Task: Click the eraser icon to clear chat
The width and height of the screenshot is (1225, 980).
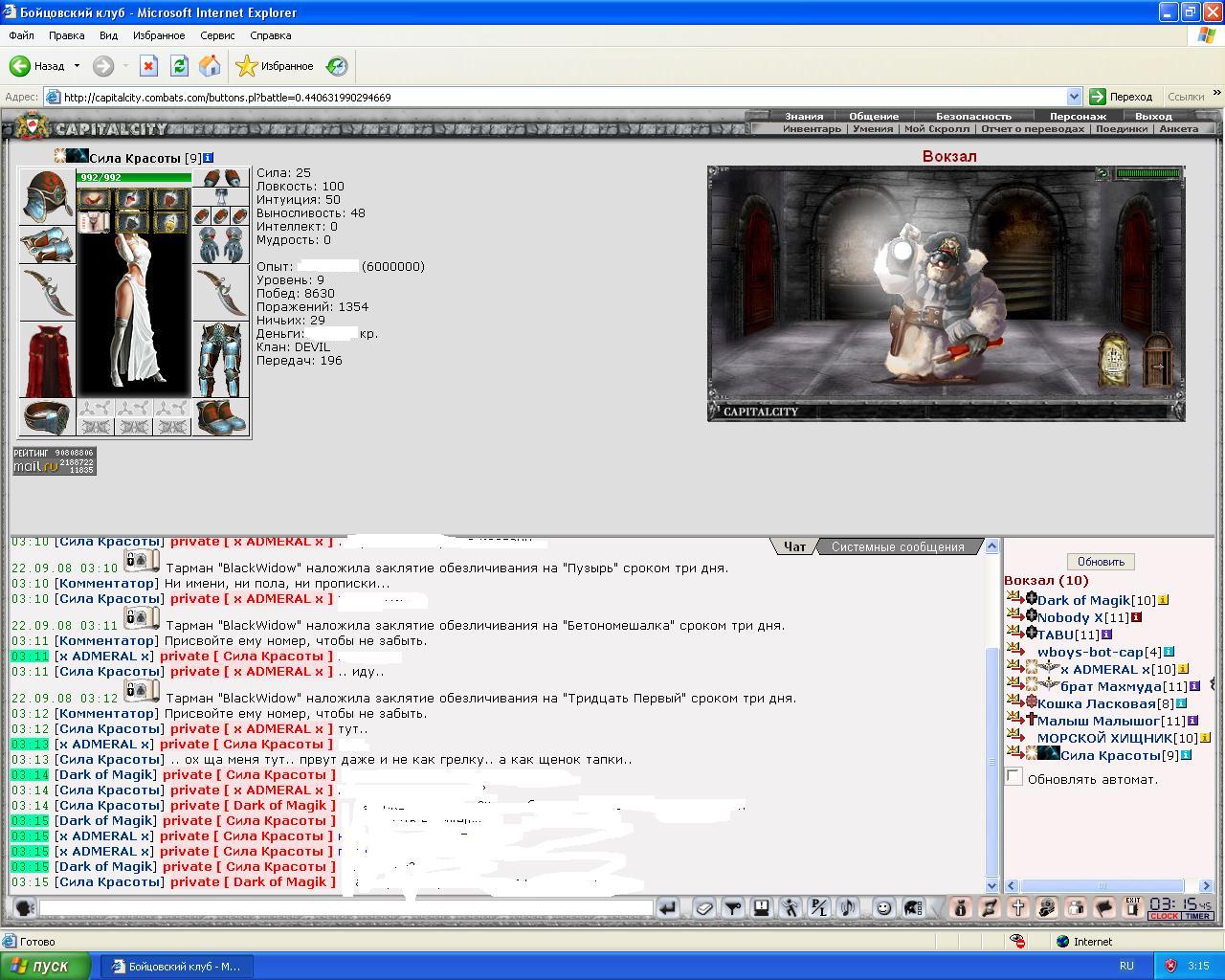Action: click(x=703, y=908)
